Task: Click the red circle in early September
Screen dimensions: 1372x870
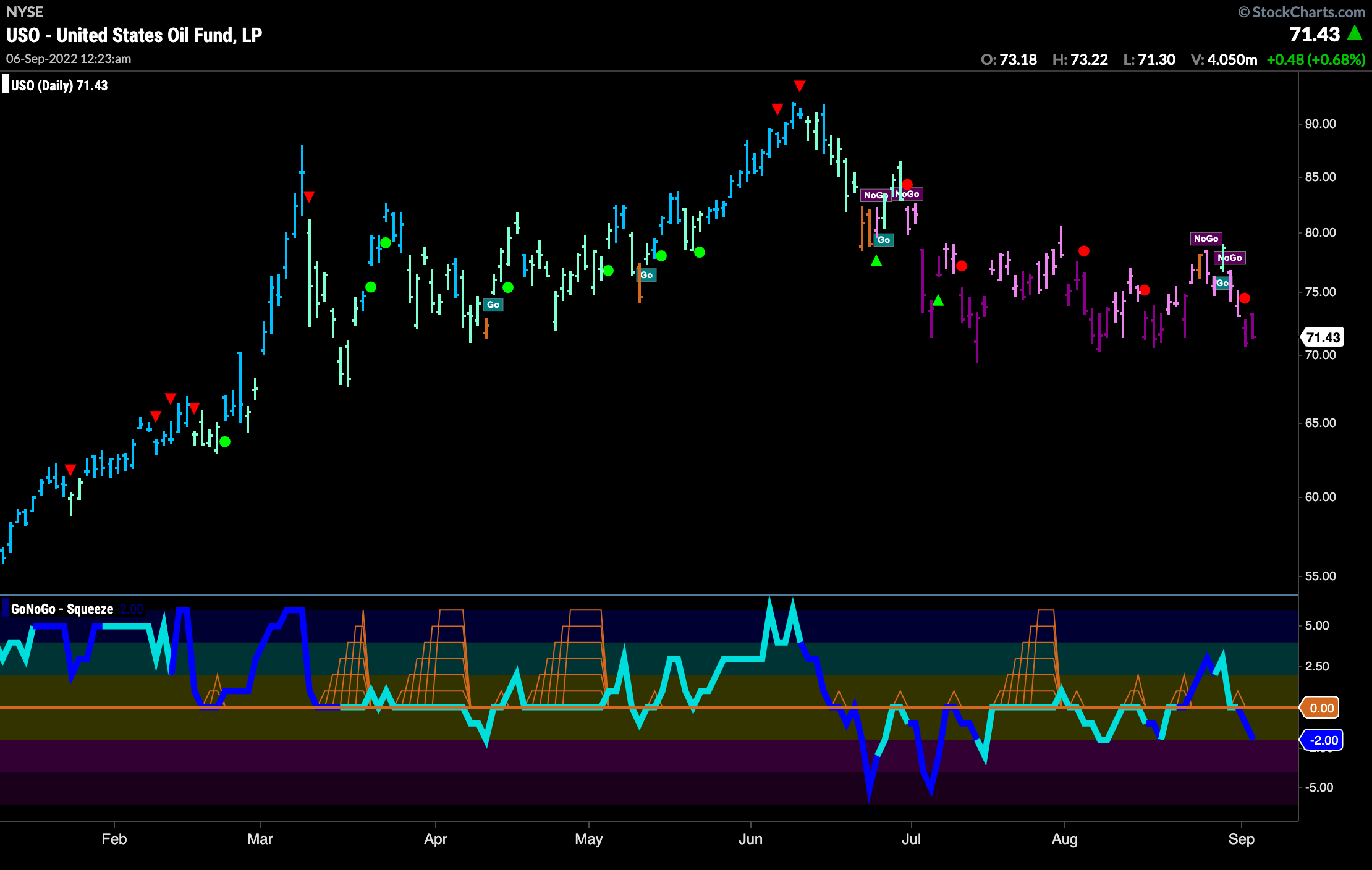Action: (x=1245, y=298)
